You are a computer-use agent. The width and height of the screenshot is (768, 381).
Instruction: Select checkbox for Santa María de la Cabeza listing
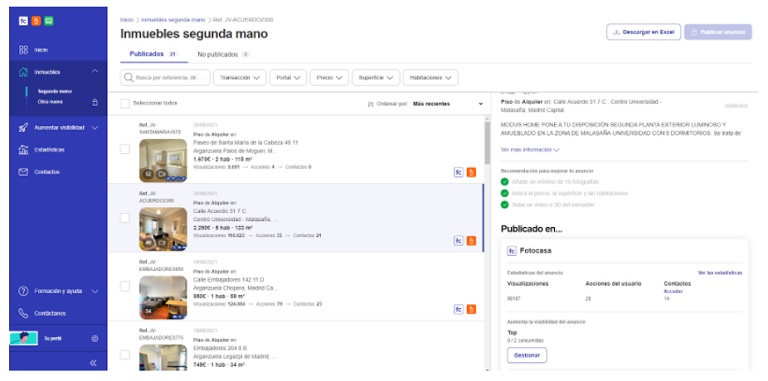coord(125,149)
